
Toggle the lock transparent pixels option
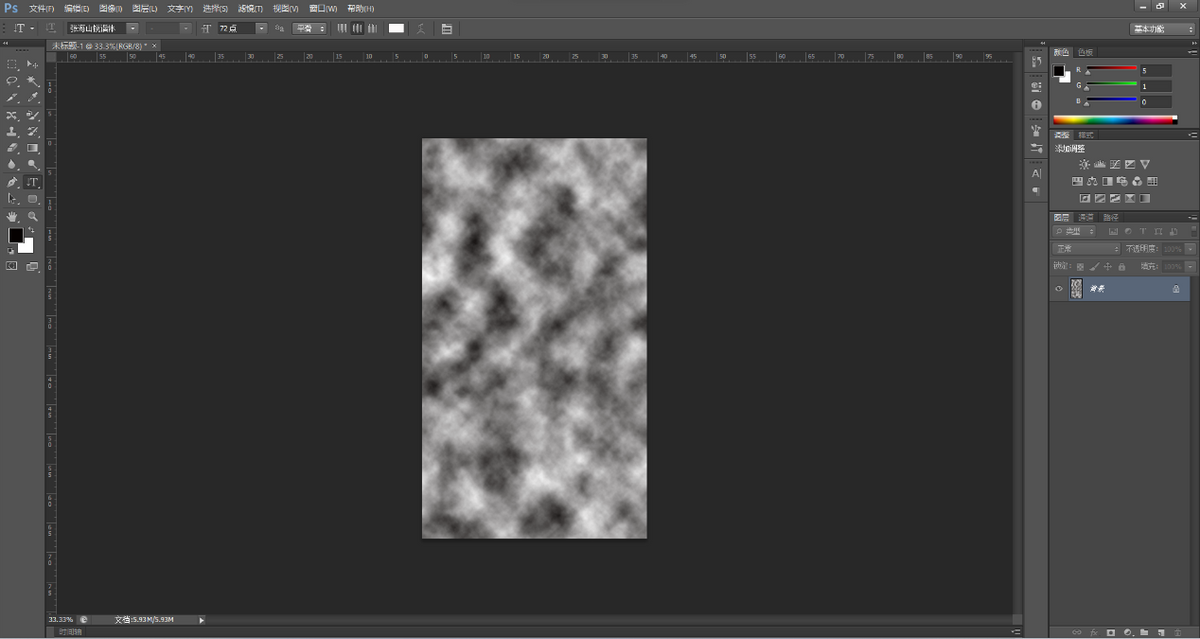pyautogui.click(x=1080, y=266)
